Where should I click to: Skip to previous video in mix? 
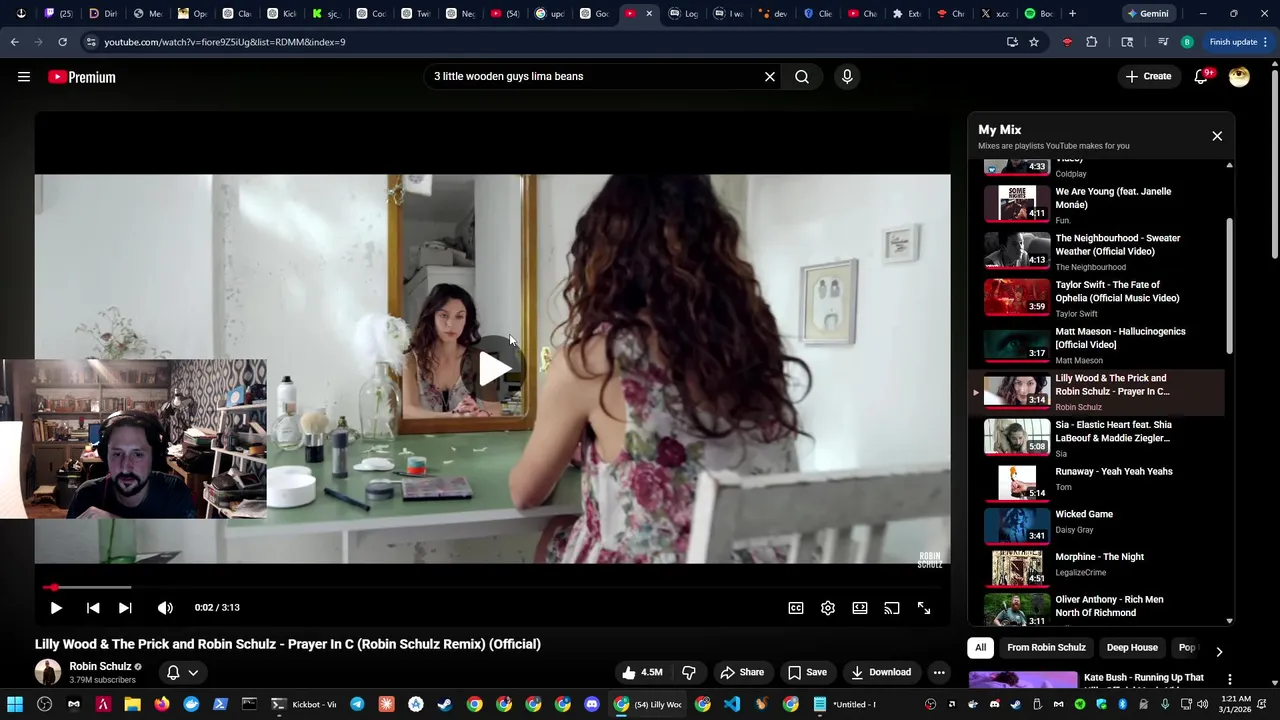click(93, 608)
